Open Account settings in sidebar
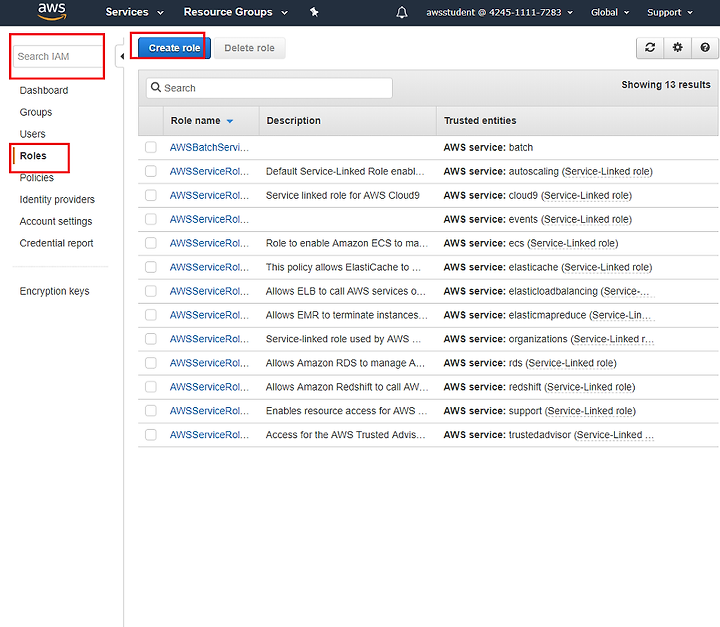720x627 pixels. (x=56, y=221)
